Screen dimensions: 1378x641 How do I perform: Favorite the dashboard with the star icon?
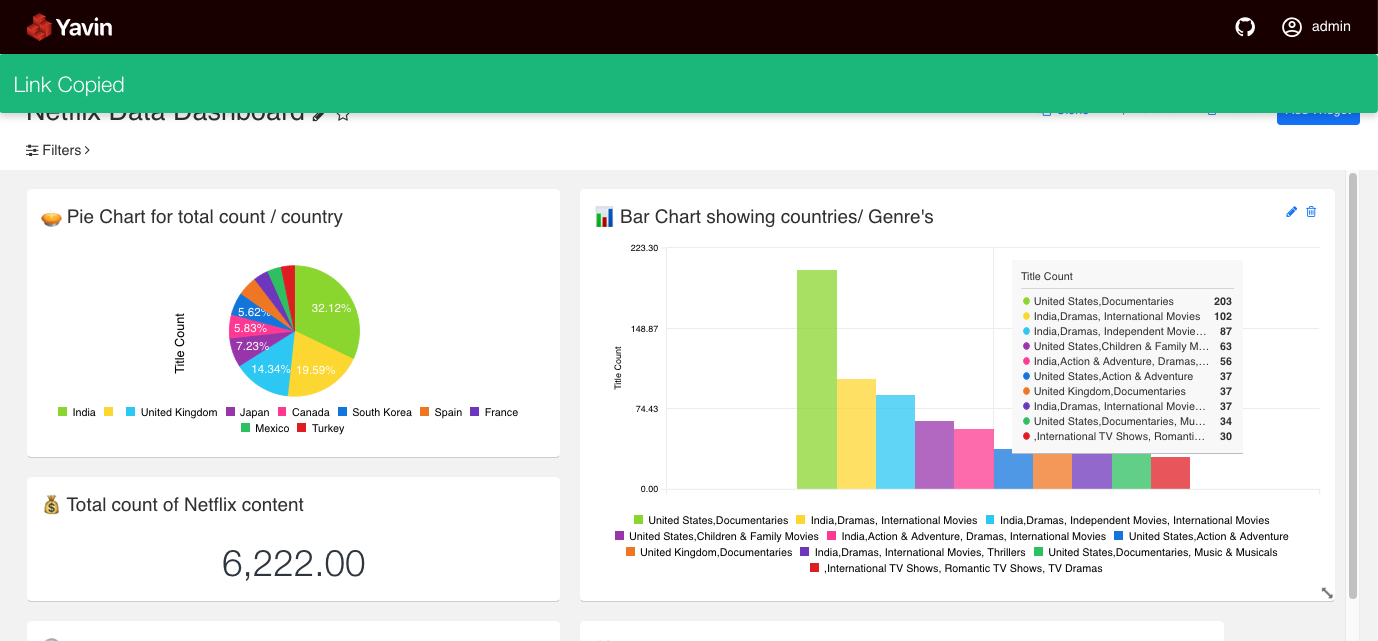pyautogui.click(x=343, y=113)
